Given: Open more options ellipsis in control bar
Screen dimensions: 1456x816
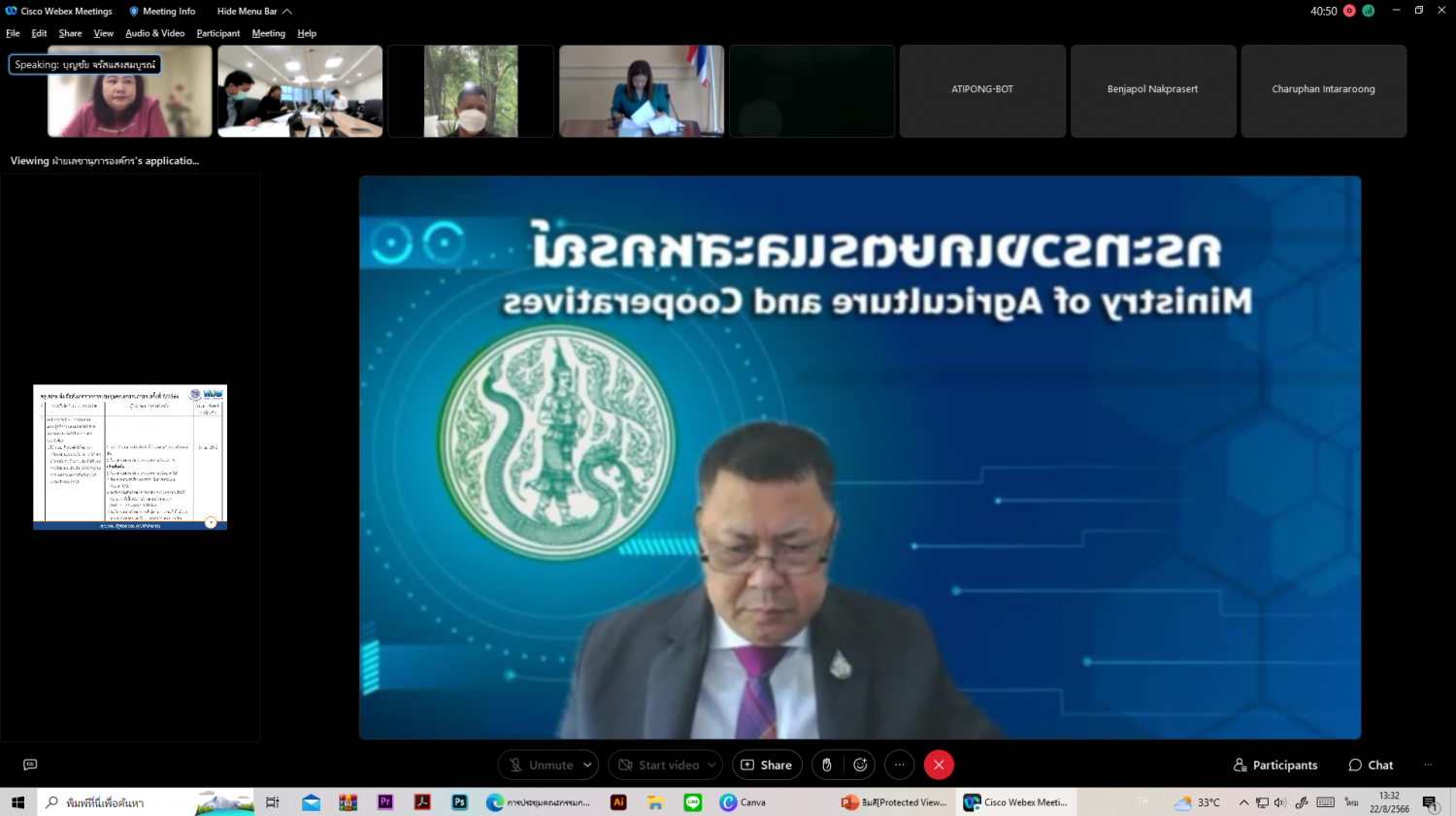Looking at the screenshot, I should 900,765.
